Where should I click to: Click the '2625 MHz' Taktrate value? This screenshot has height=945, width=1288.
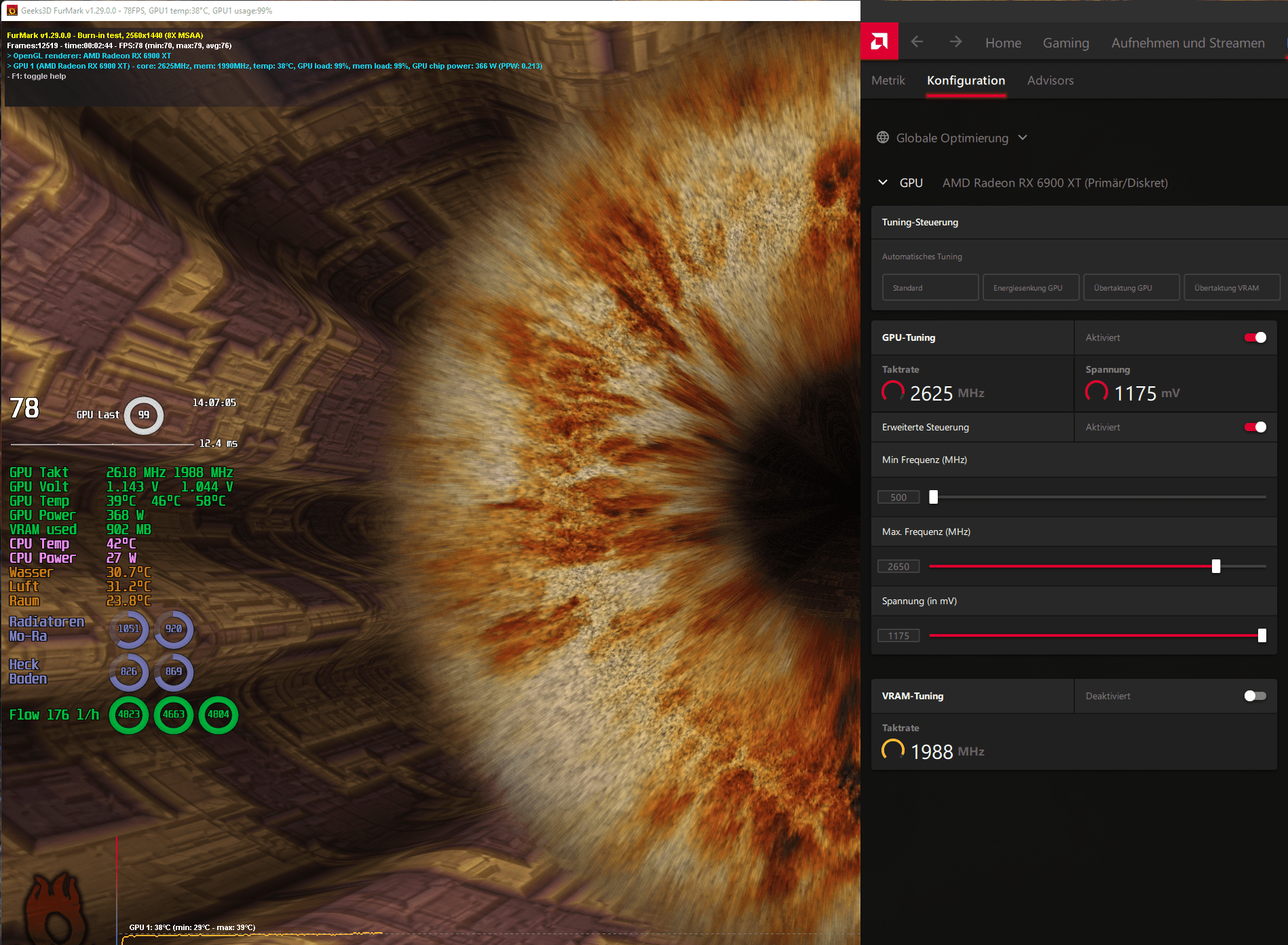click(947, 393)
